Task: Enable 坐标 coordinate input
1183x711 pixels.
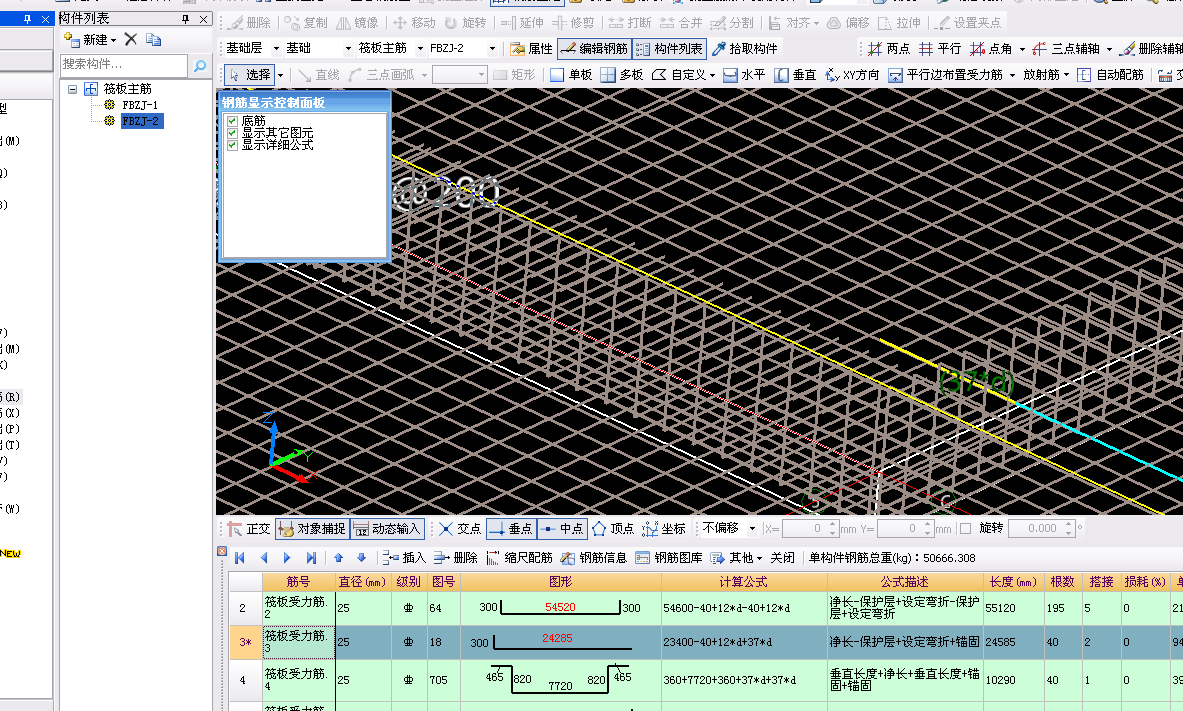Action: tap(664, 529)
